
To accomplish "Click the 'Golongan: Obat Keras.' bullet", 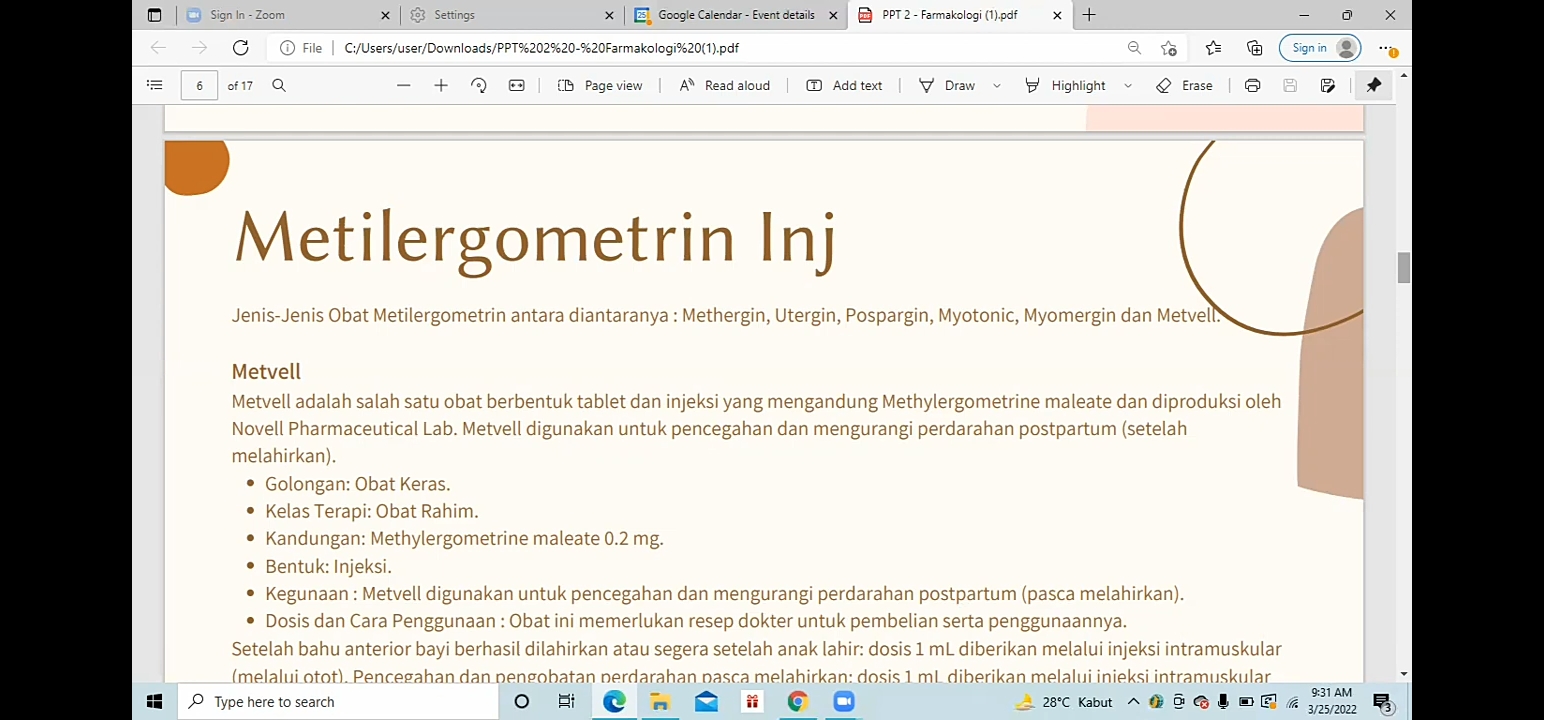I will click(x=358, y=484).
